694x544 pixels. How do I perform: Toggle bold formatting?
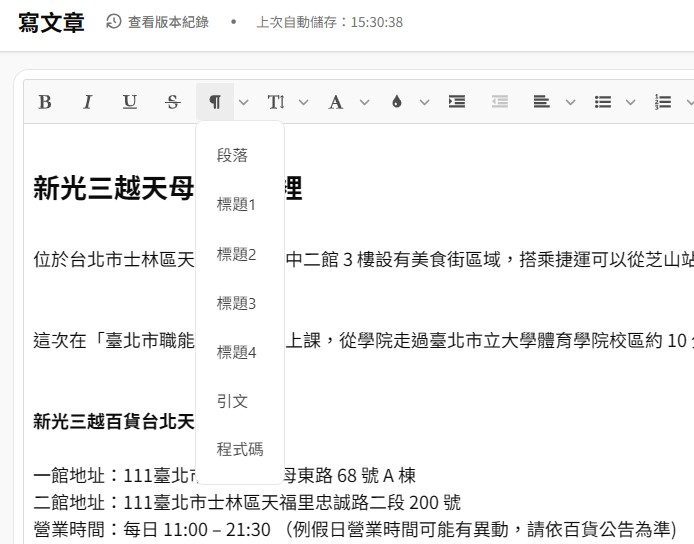(x=45, y=102)
